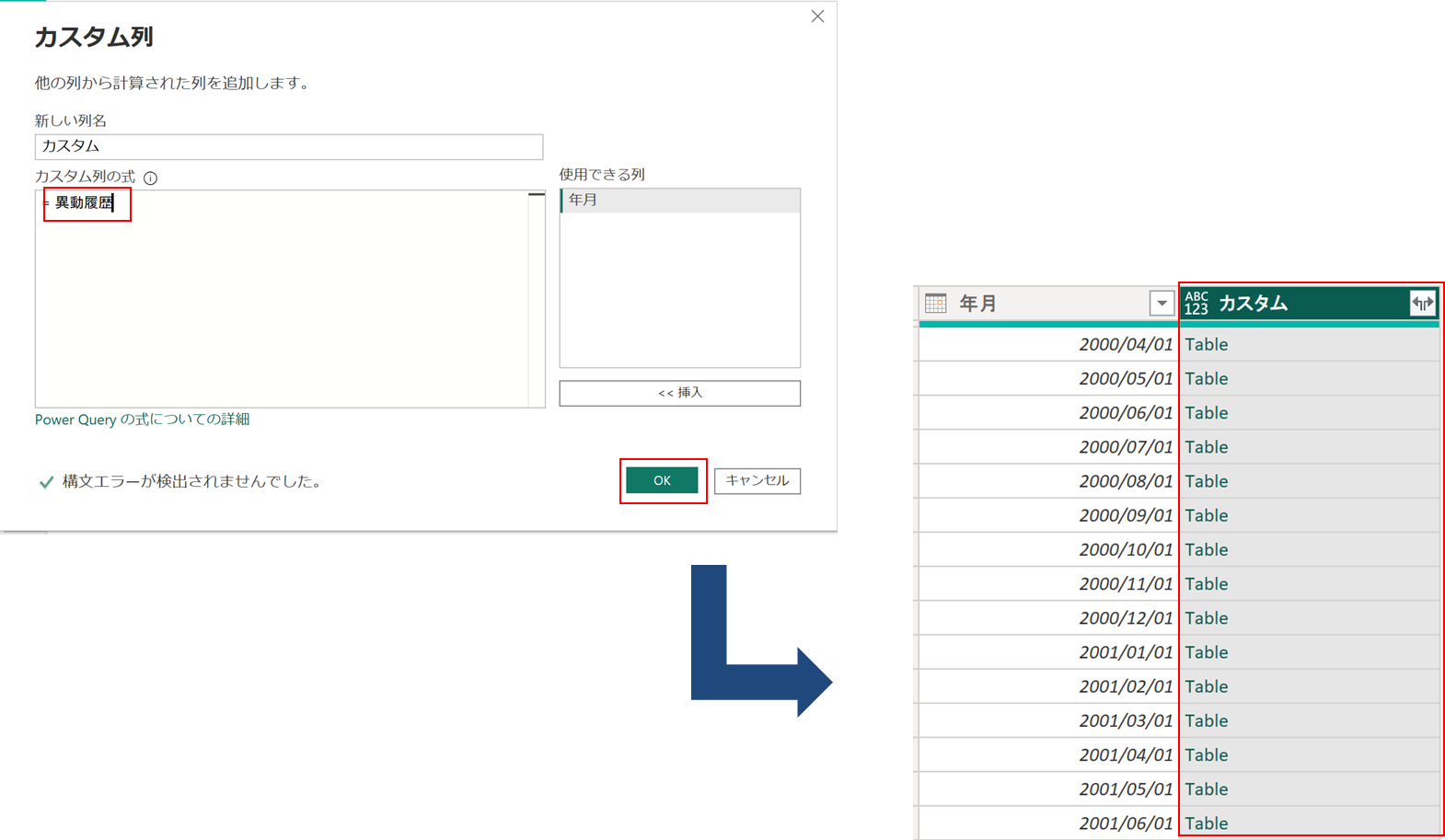
Task: Open the Table link in the 2000/08/01 row
Action: pyautogui.click(x=1206, y=481)
